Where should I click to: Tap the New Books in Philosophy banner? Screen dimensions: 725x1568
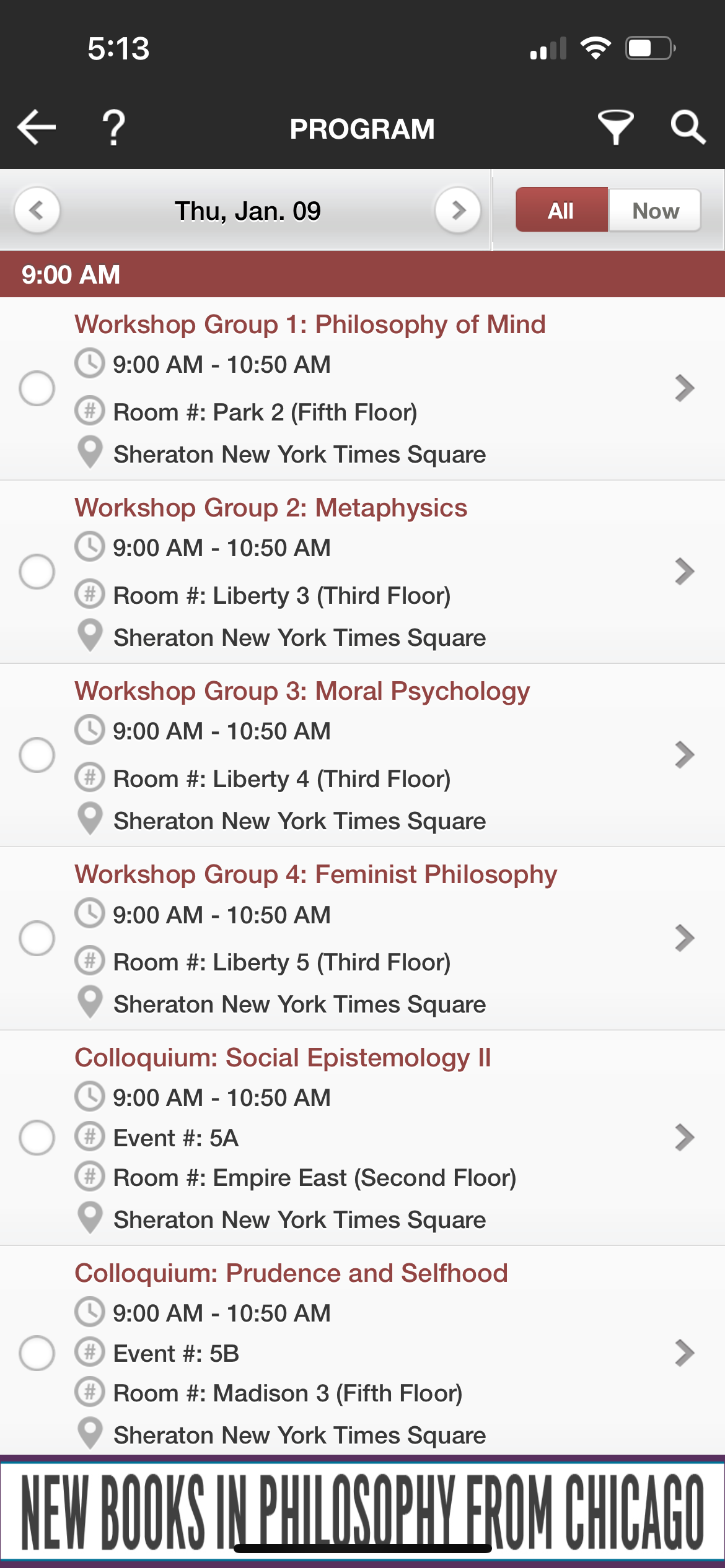tap(362, 1511)
